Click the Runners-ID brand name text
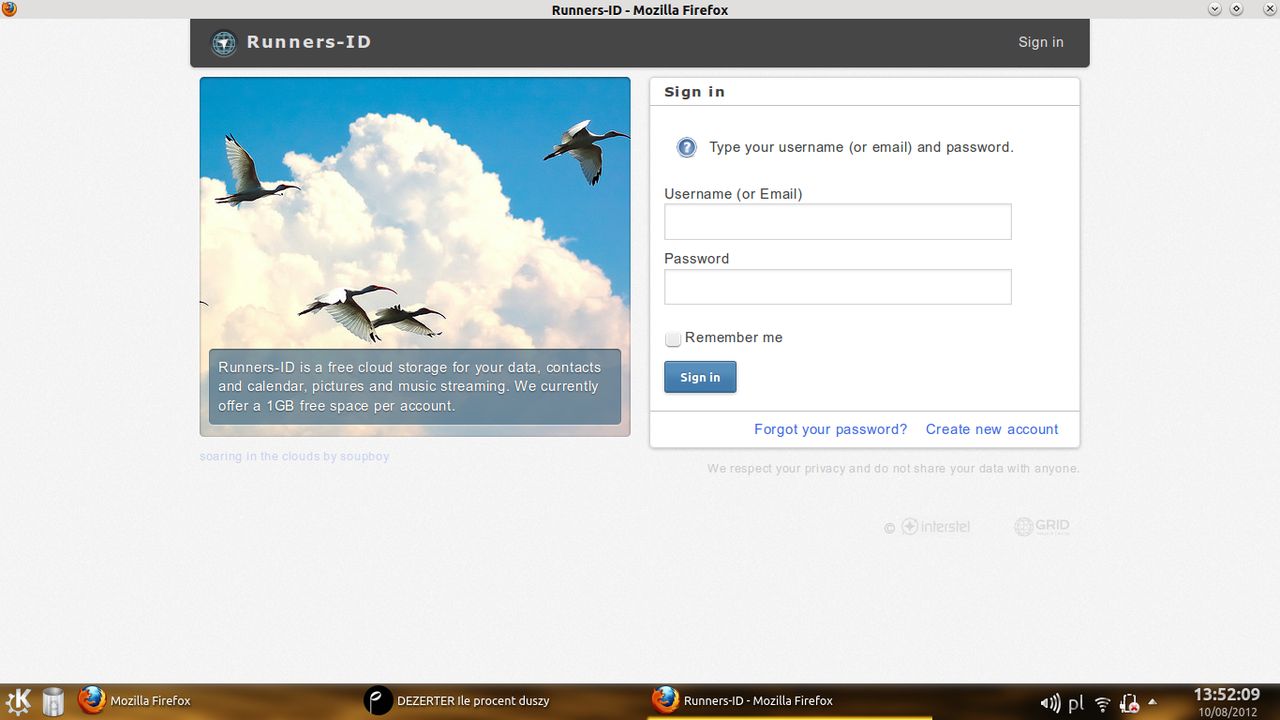Image resolution: width=1280 pixels, height=720 pixels. click(x=309, y=42)
